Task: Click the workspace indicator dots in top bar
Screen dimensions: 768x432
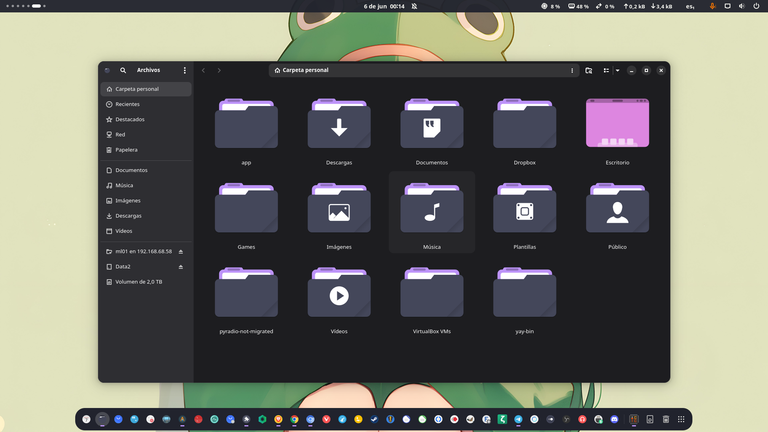Action: (x=26, y=6)
